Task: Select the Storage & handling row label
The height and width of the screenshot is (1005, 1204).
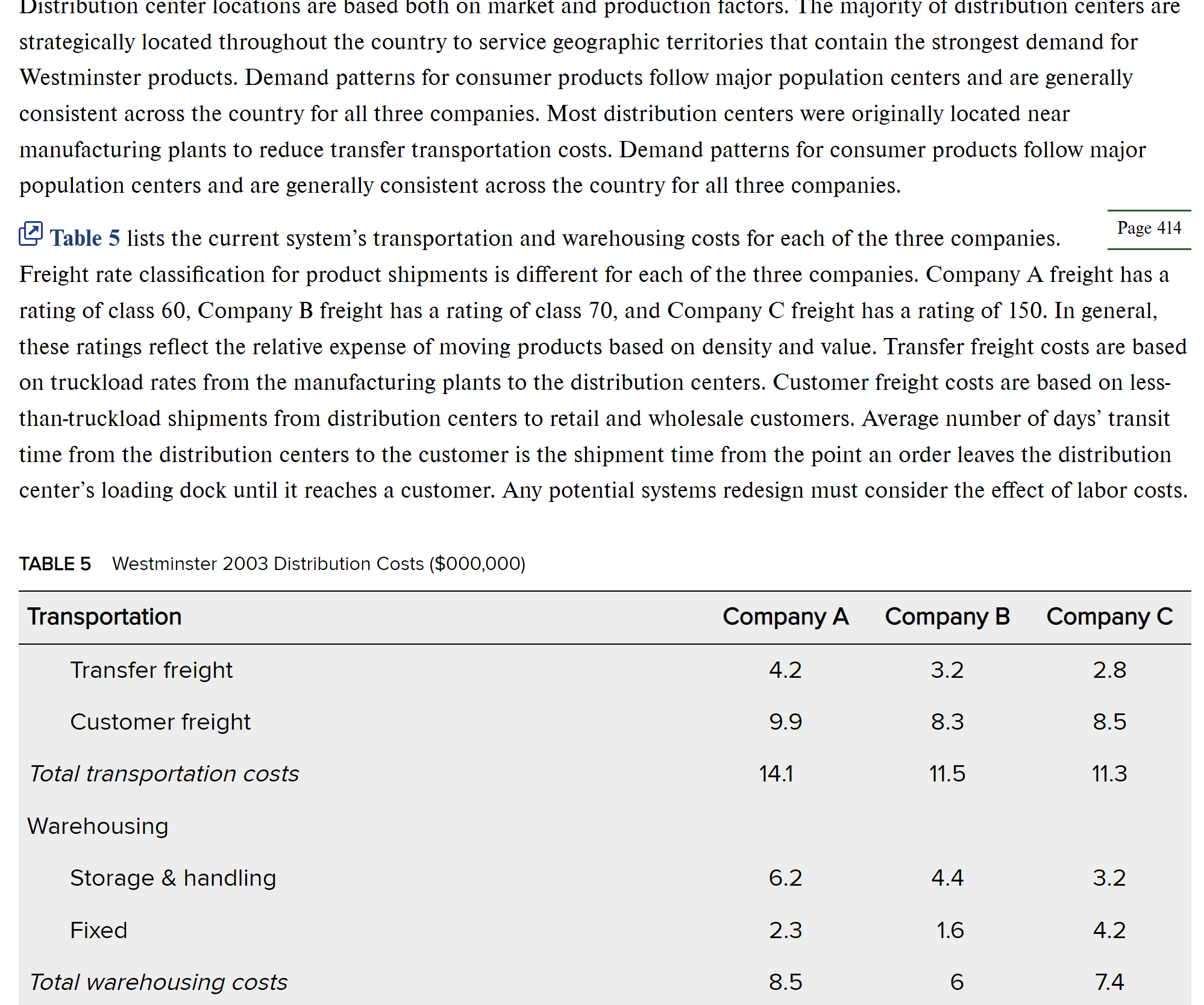Action: click(x=173, y=878)
